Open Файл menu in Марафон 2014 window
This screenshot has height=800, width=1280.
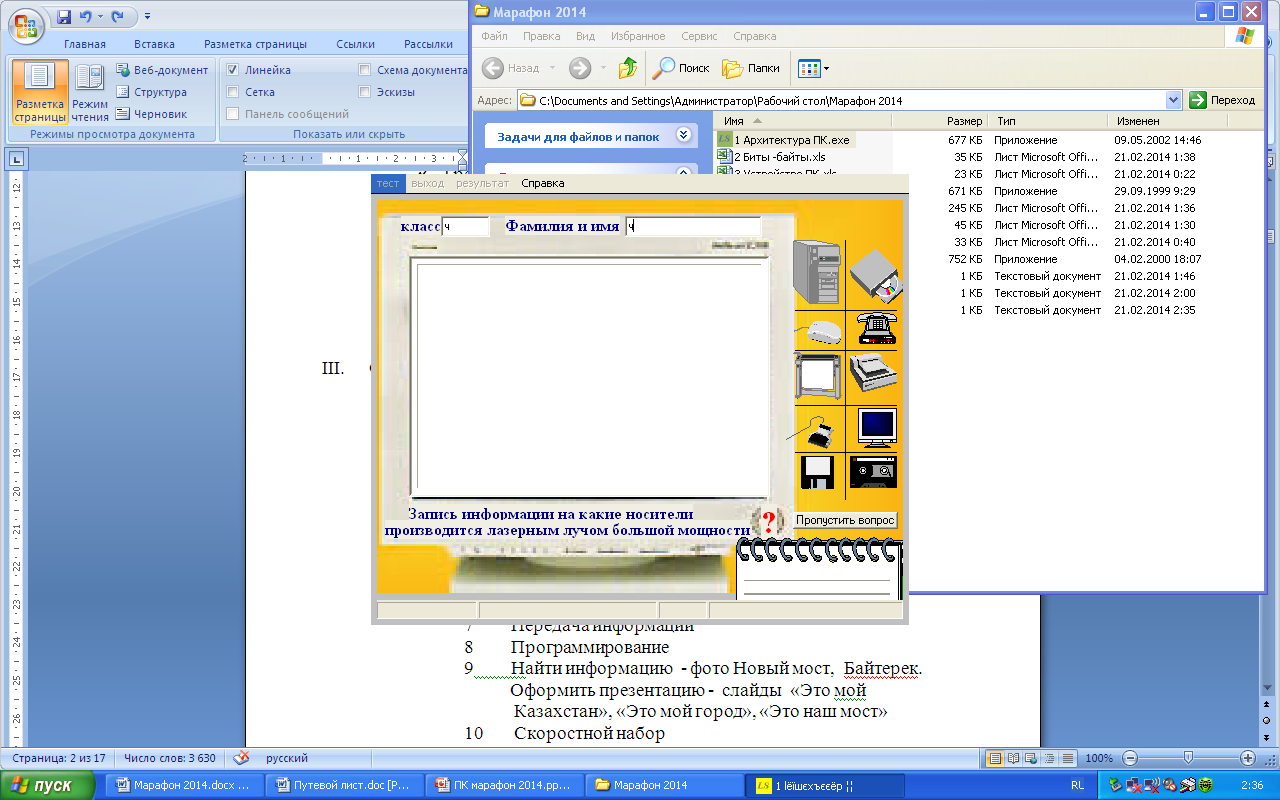point(494,36)
